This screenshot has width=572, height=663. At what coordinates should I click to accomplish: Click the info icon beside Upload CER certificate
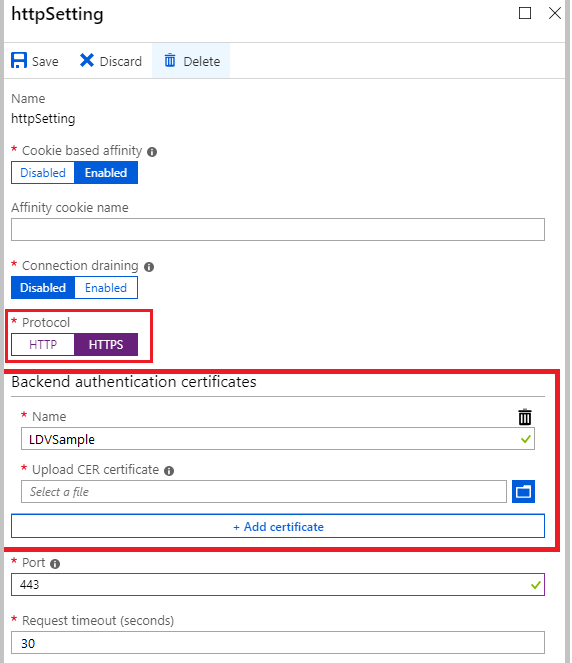pyautogui.click(x=169, y=471)
